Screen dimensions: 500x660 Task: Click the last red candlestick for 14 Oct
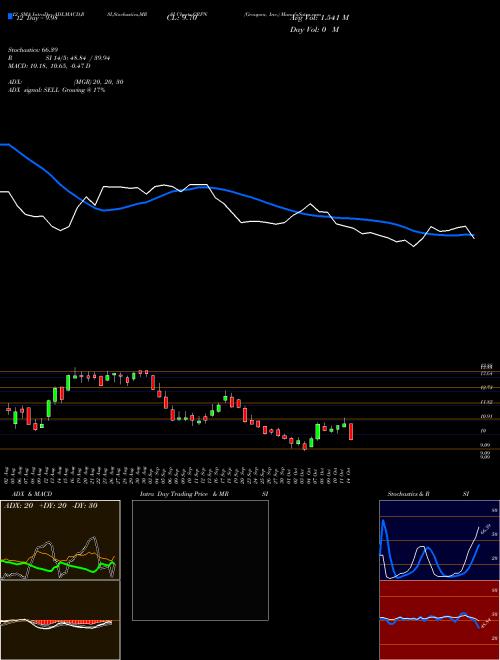(351, 431)
